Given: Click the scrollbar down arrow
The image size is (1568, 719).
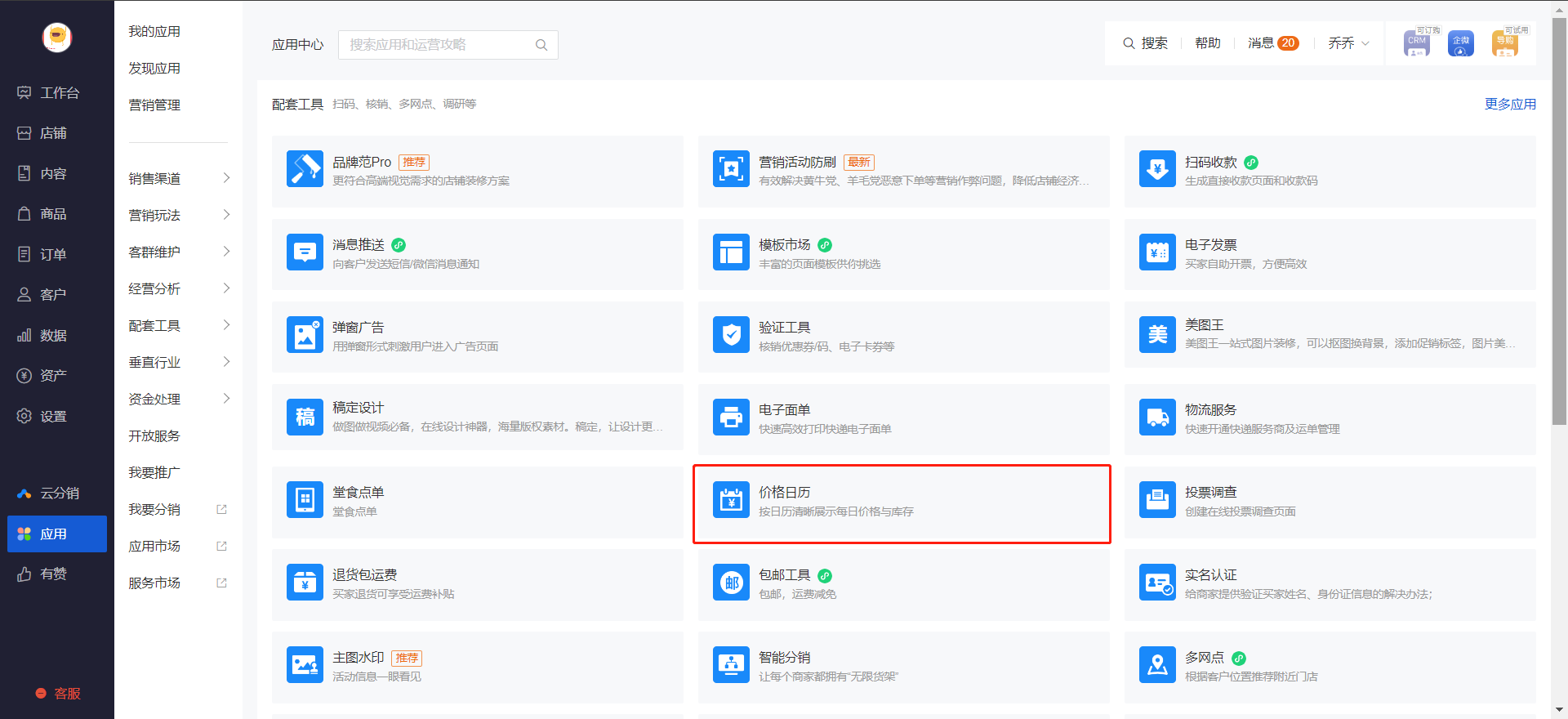Looking at the screenshot, I should click(x=1560, y=710).
